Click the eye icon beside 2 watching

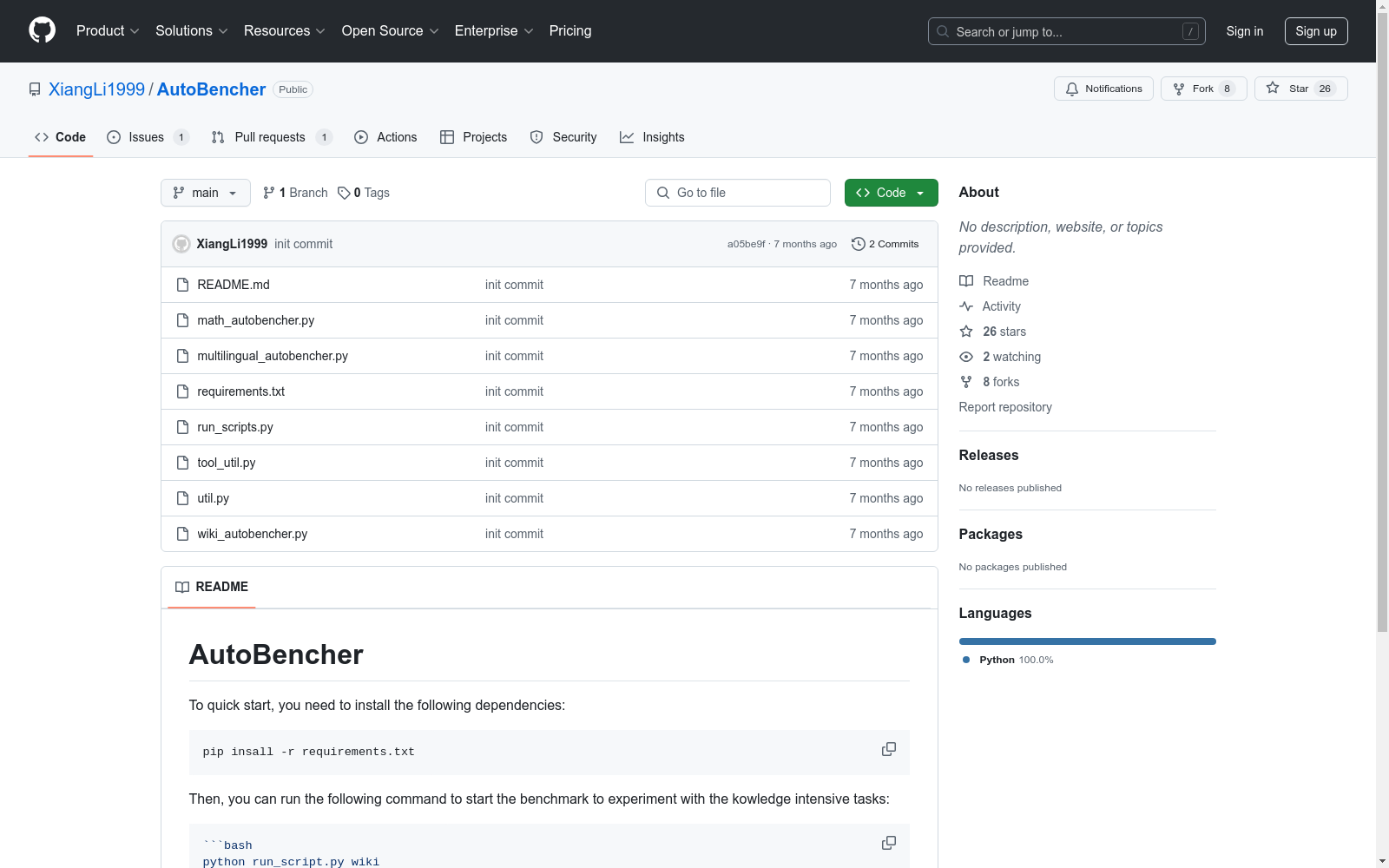pyautogui.click(x=966, y=357)
